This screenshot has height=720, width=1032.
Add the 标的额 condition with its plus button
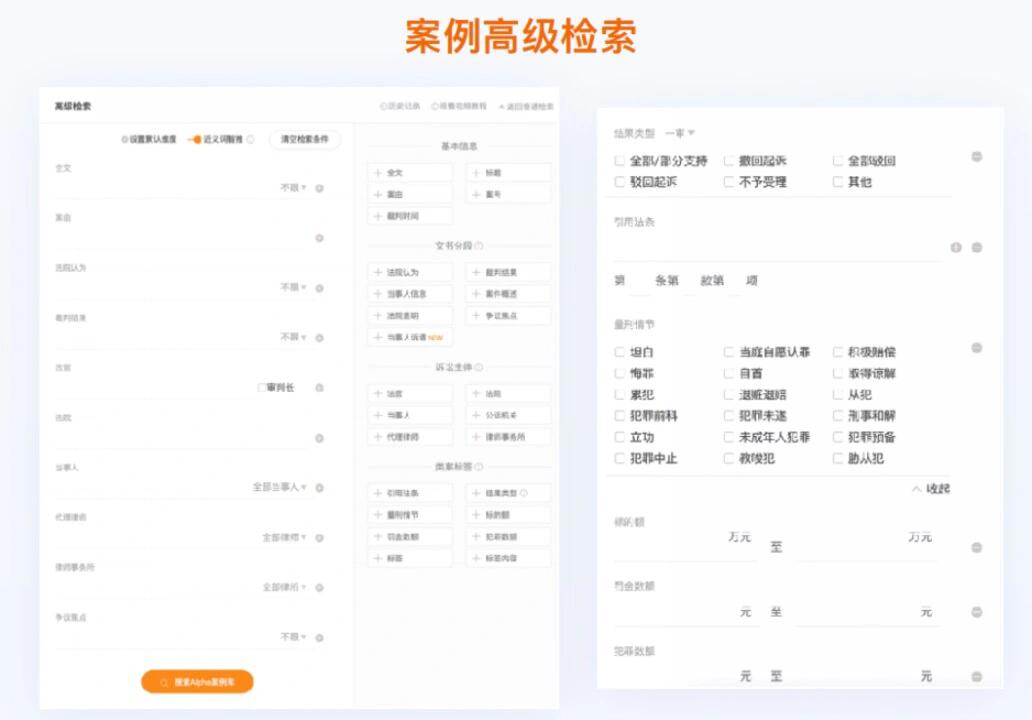pos(508,515)
